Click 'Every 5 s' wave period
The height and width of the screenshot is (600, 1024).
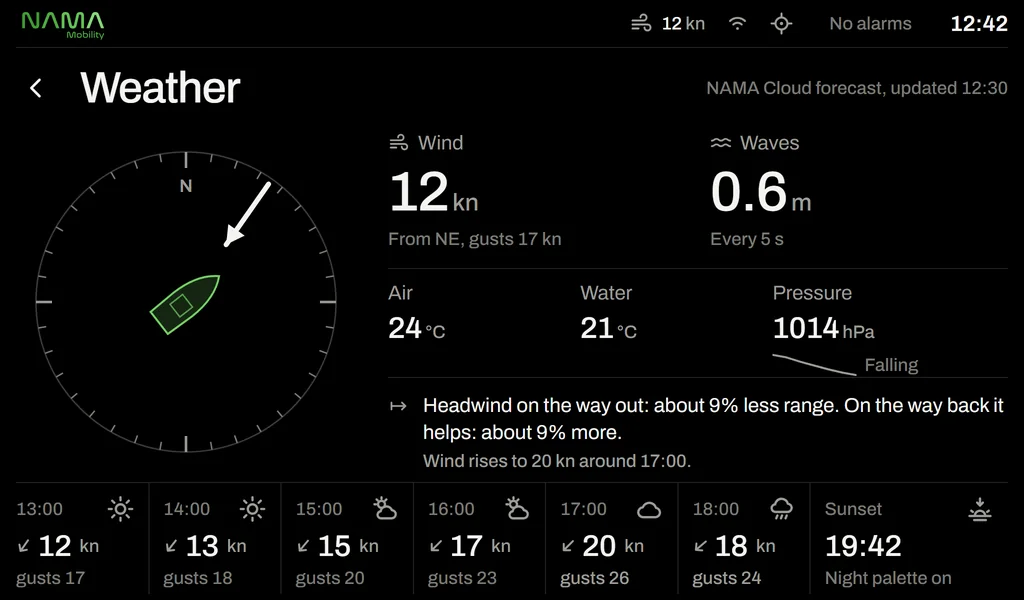pos(747,240)
